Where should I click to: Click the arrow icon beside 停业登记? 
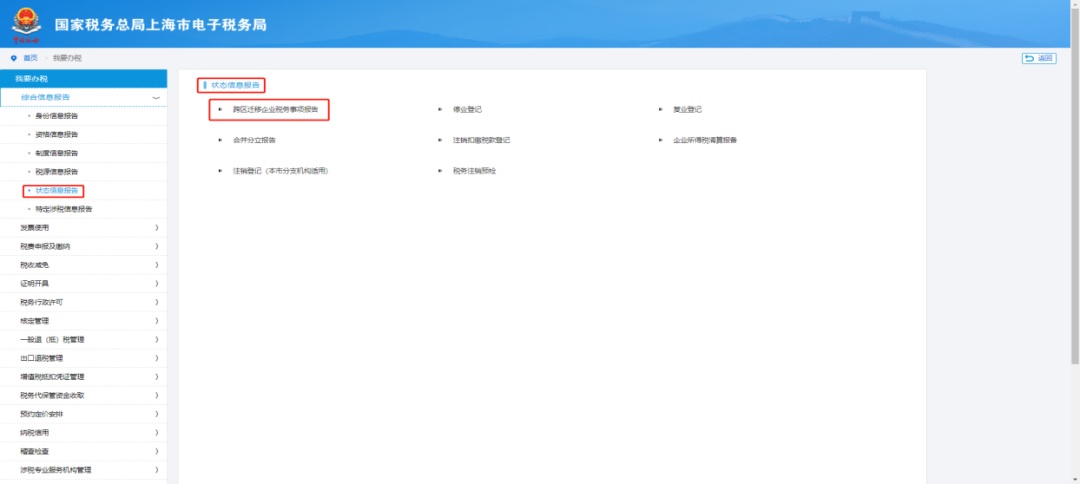[440, 109]
